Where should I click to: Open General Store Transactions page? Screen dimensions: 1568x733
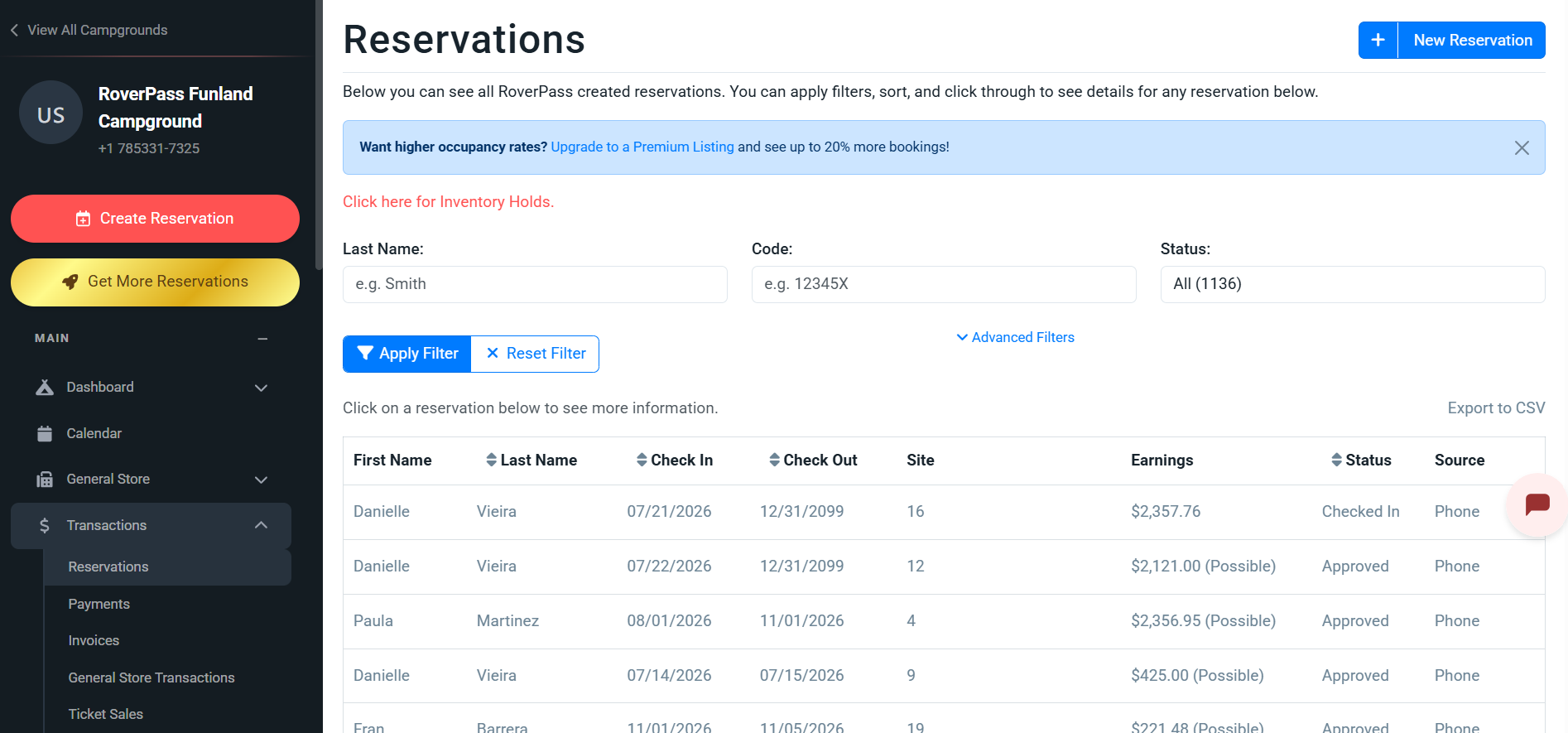(152, 678)
